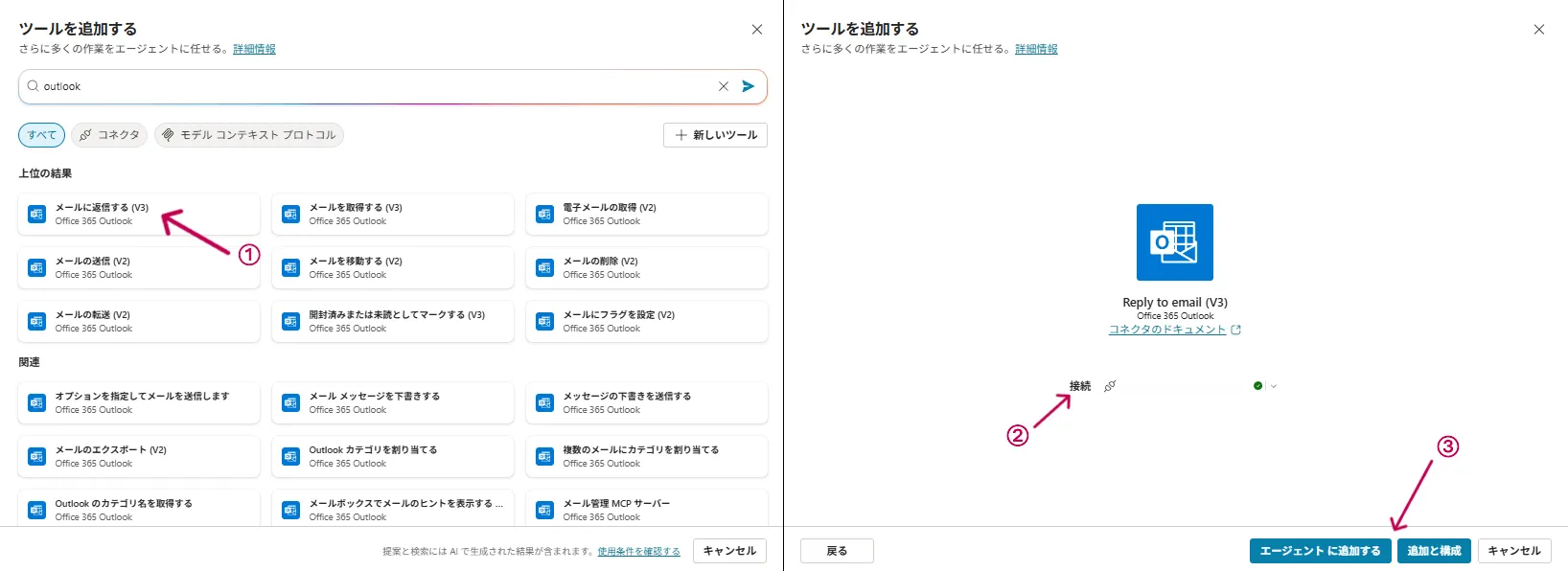Close the left ツールを追加する dialog
This screenshot has width=1568, height=571.
point(757,30)
